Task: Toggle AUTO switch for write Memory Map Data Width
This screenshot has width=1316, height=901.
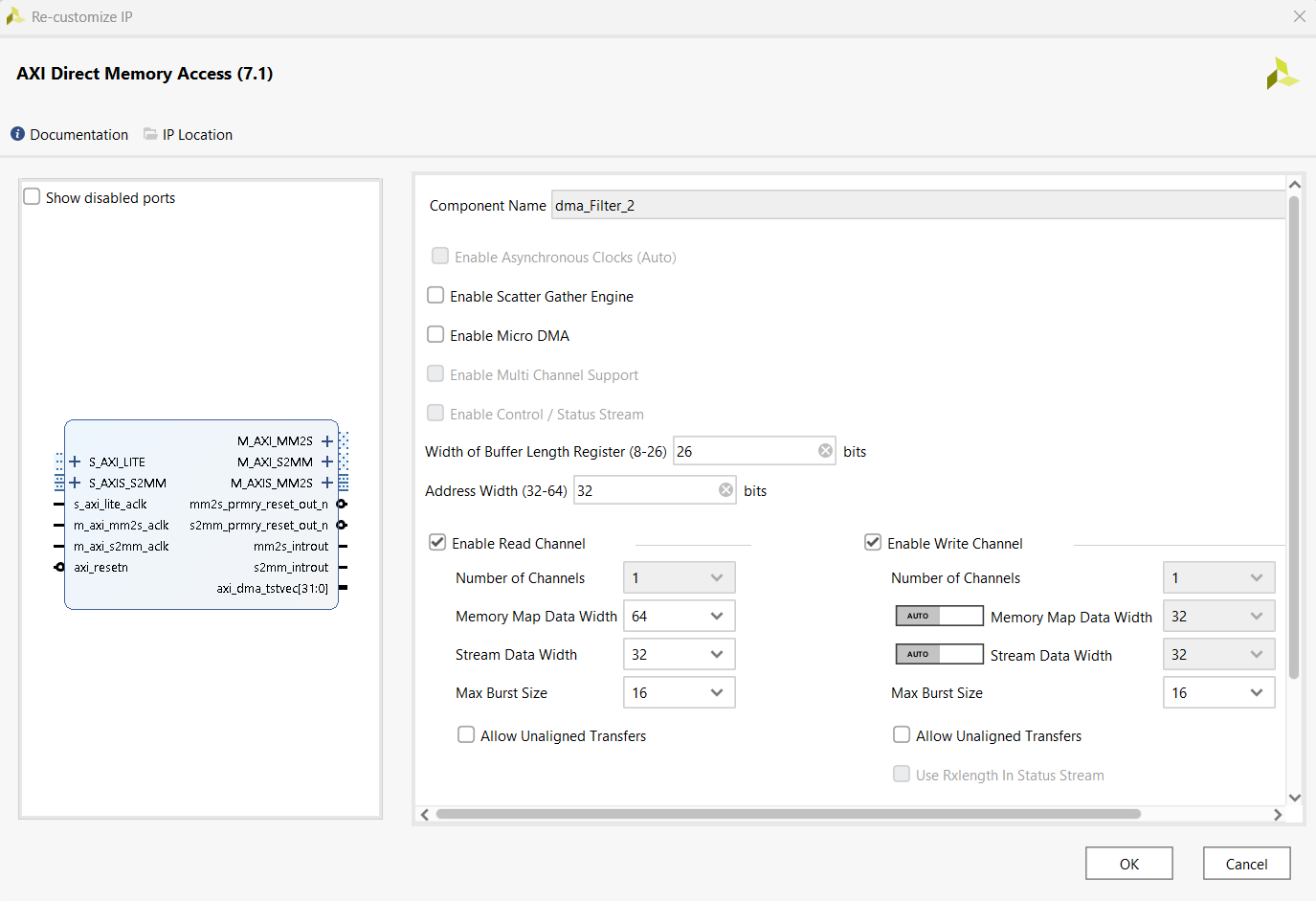Action: [x=939, y=616]
